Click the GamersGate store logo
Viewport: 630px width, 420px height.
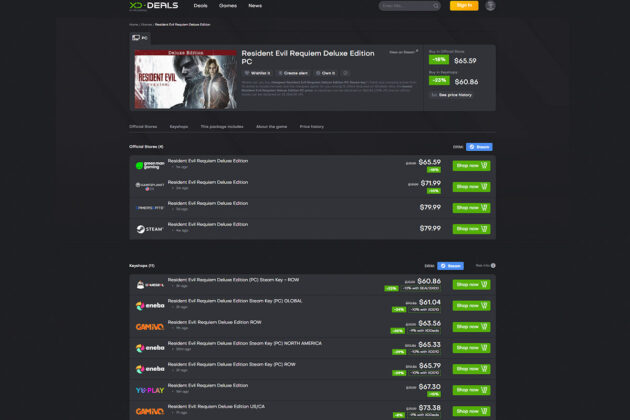click(x=150, y=208)
